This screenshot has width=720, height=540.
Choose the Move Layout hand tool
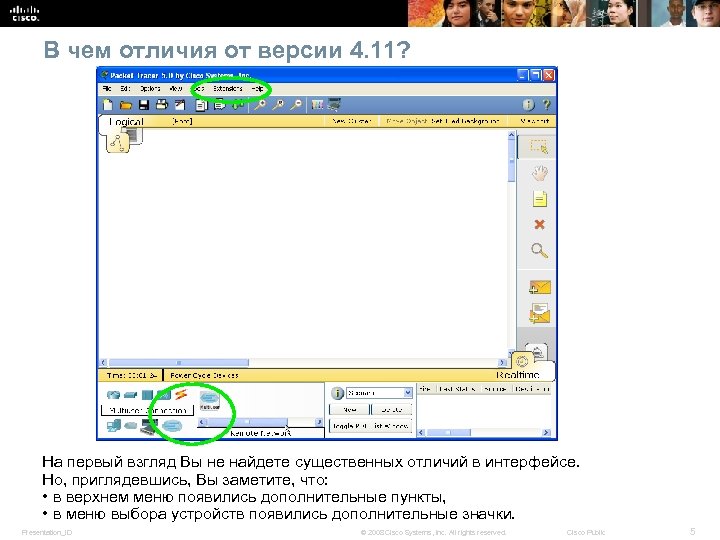539,173
